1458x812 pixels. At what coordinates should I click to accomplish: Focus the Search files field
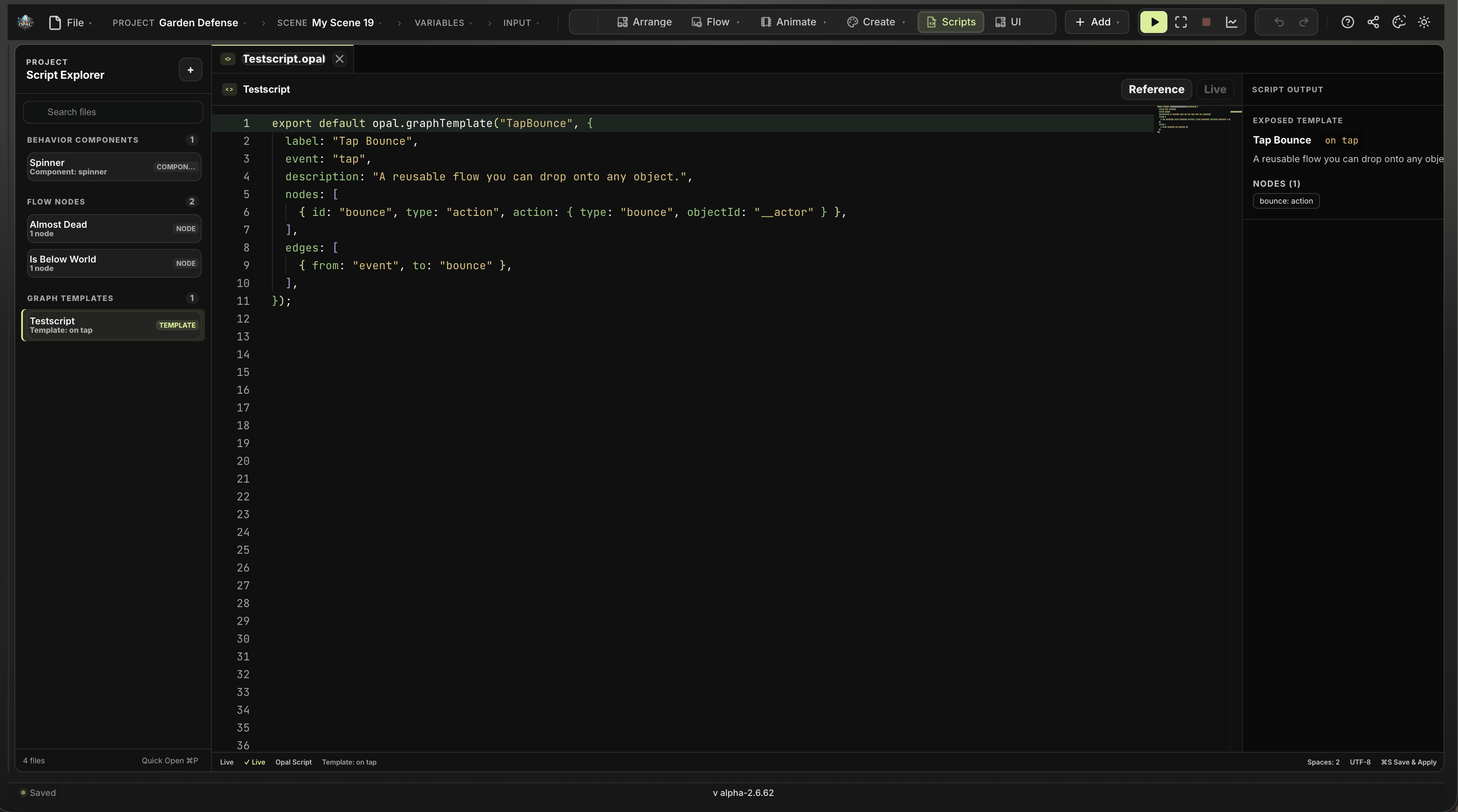tap(113, 112)
